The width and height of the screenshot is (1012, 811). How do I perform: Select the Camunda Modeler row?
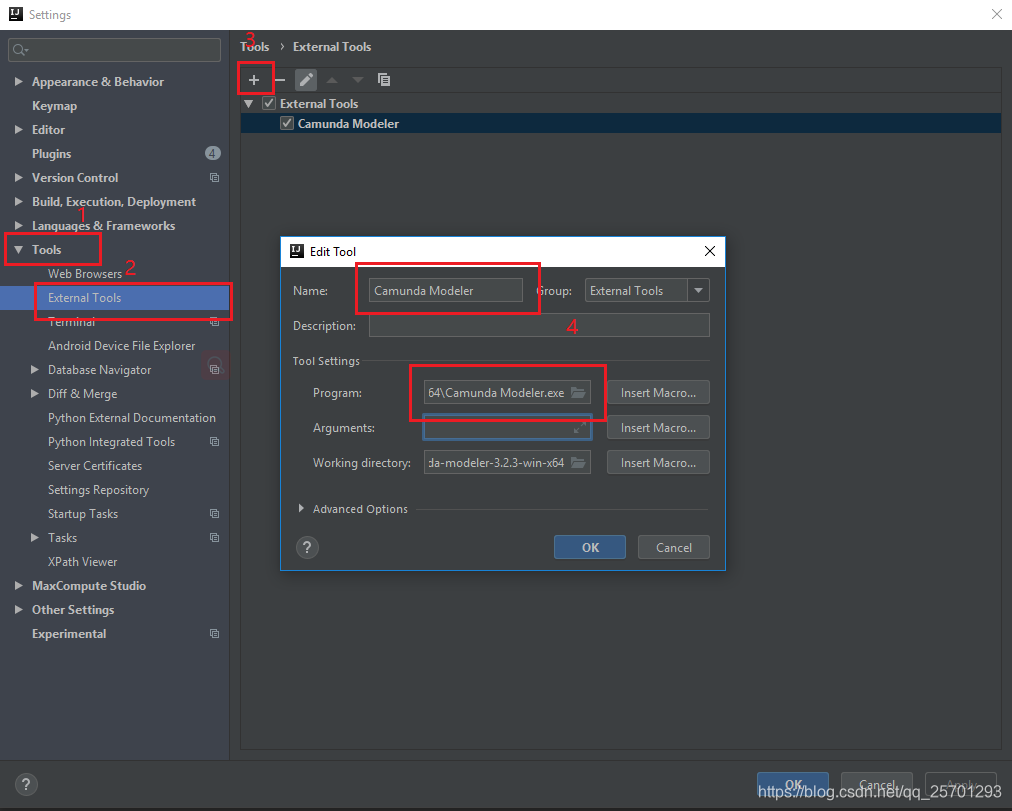click(621, 123)
